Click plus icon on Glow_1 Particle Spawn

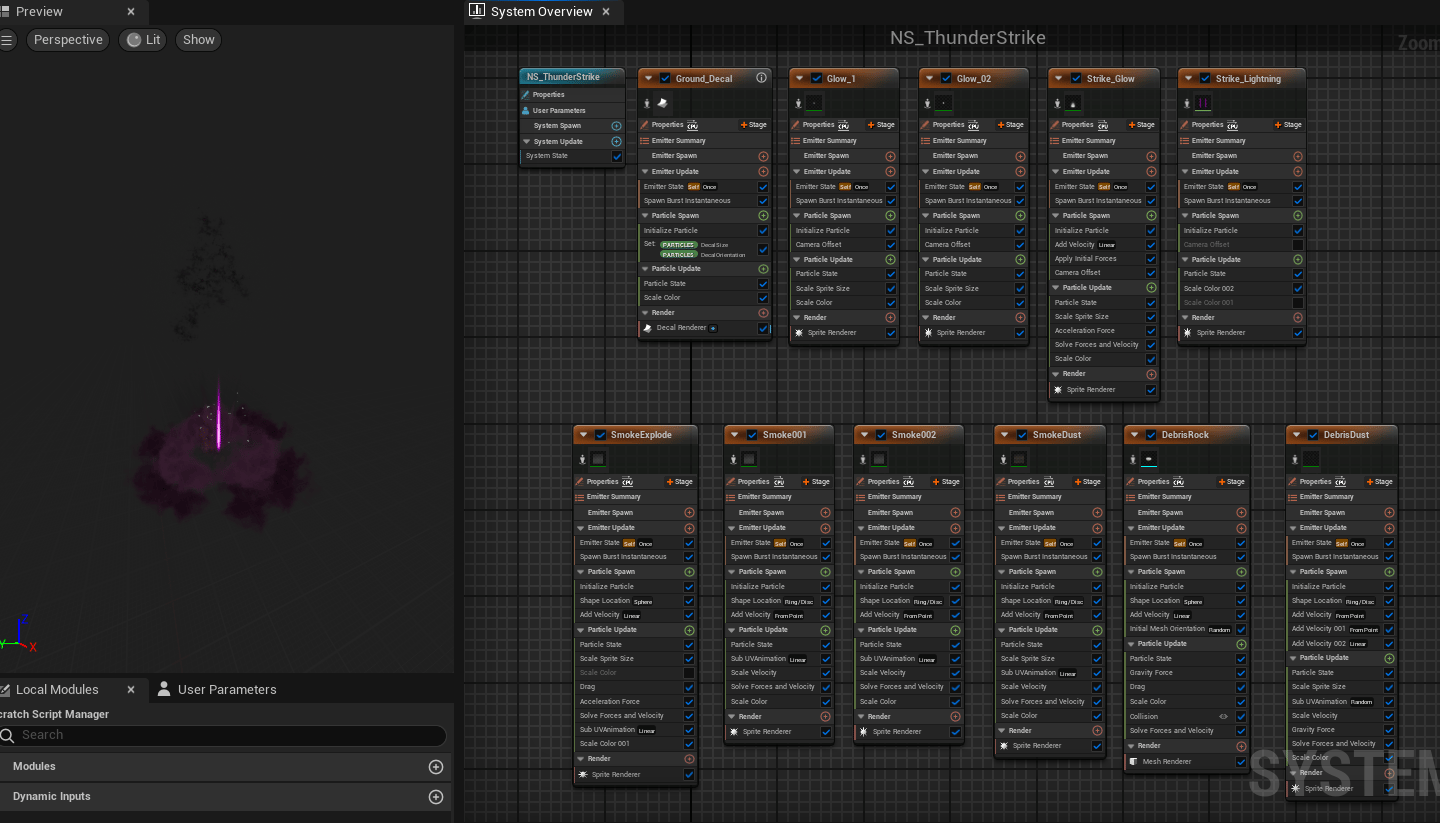[890, 215]
